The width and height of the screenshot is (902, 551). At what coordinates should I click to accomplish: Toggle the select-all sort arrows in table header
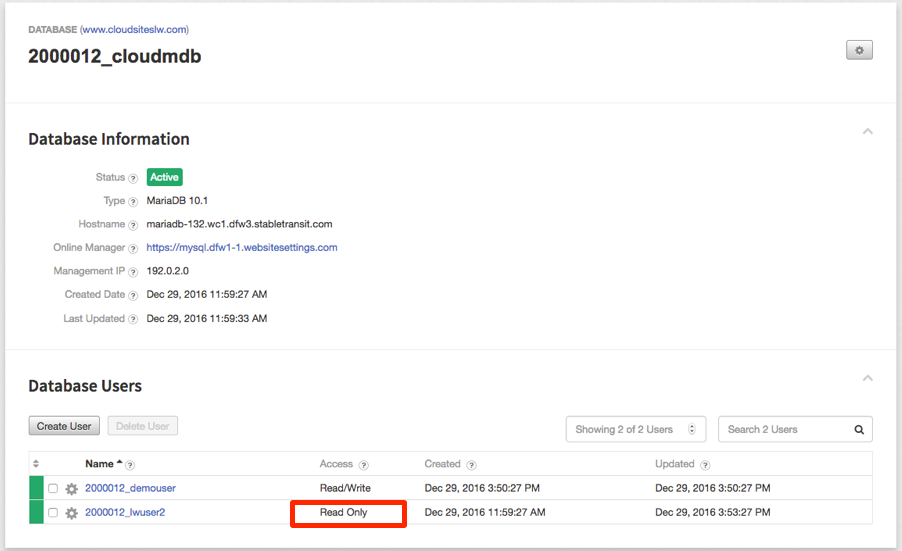36,464
